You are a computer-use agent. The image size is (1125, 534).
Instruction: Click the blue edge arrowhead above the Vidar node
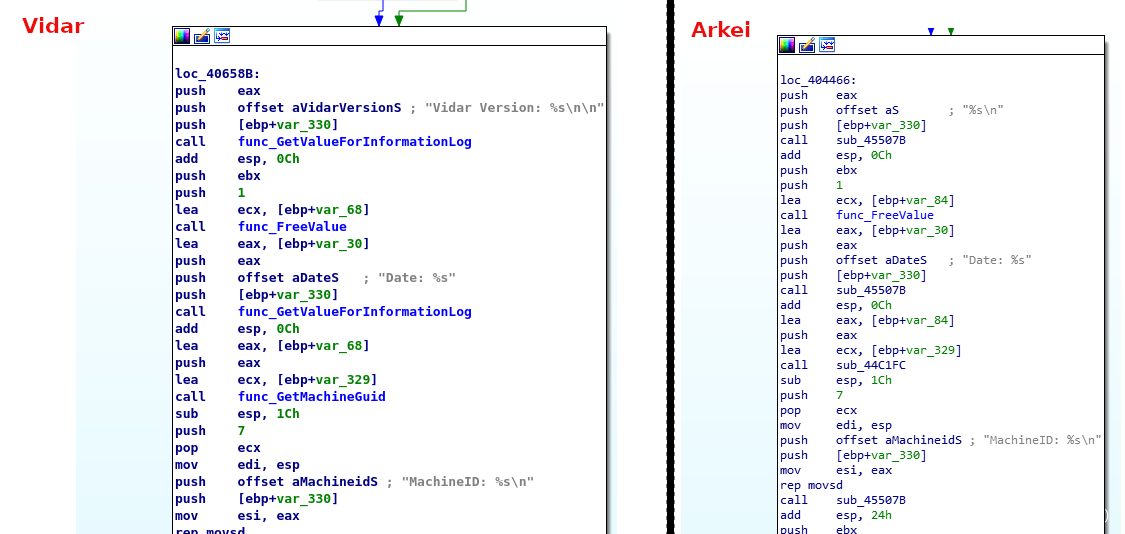[379, 20]
